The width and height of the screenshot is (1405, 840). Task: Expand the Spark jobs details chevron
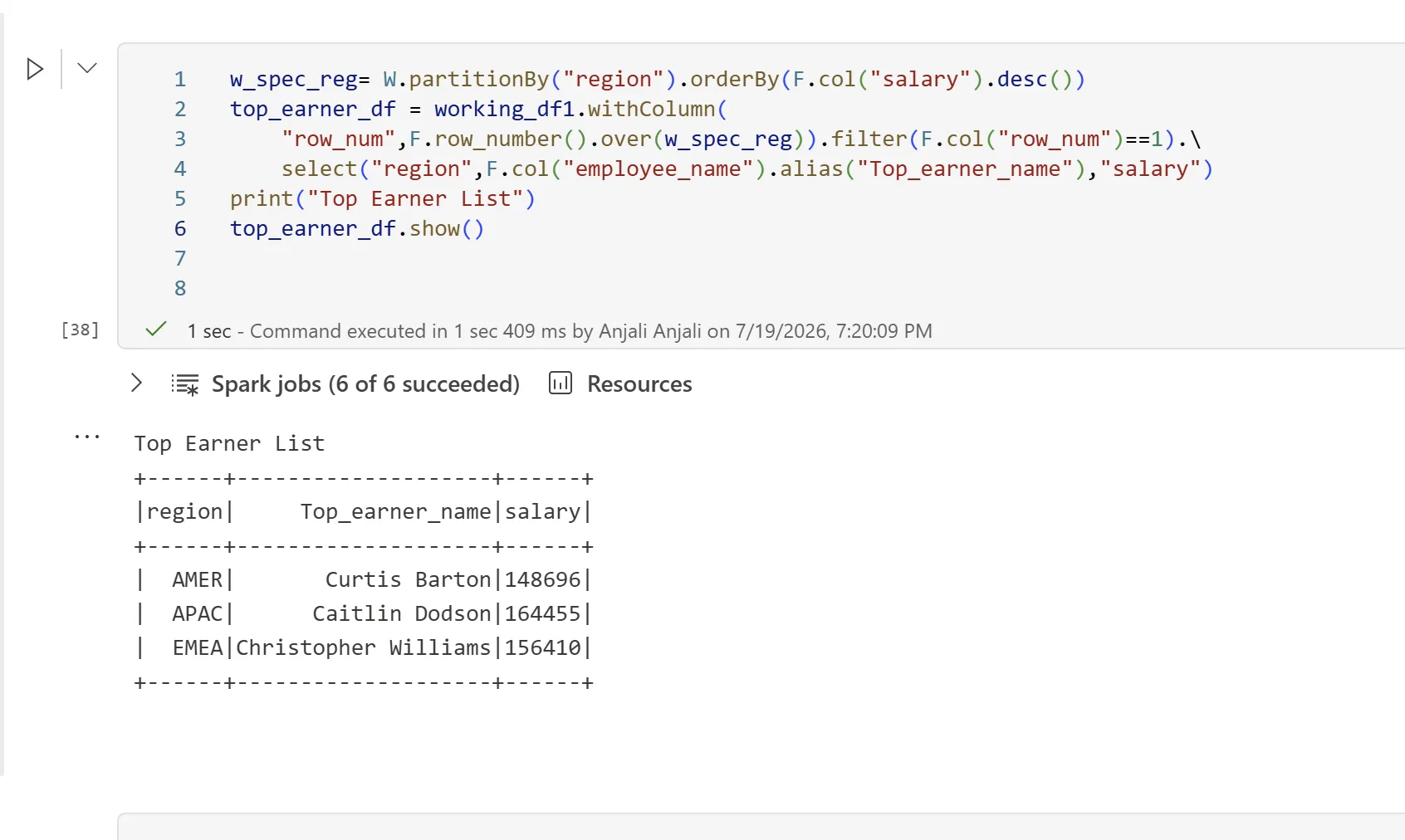137,383
